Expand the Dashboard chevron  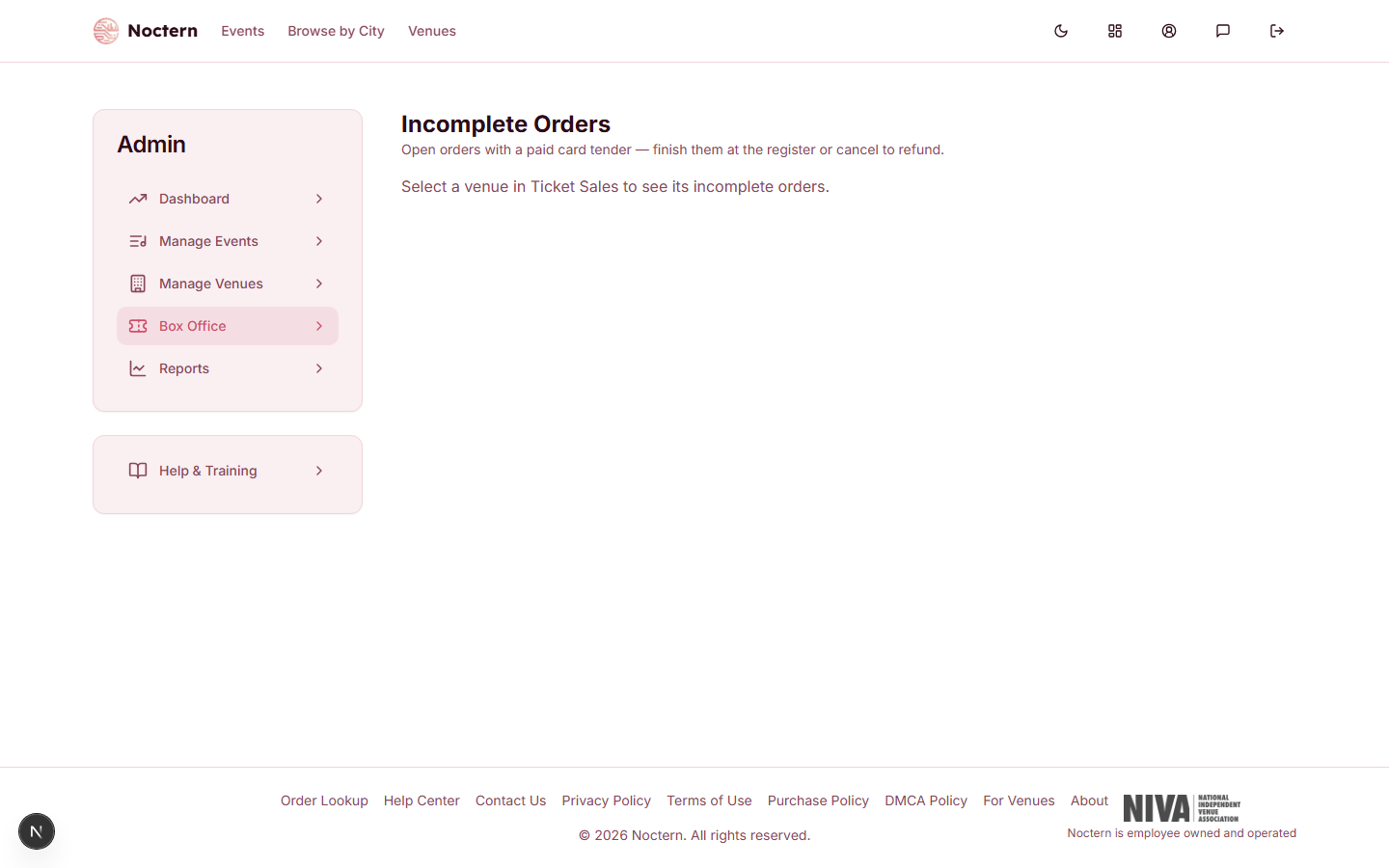coord(319,199)
